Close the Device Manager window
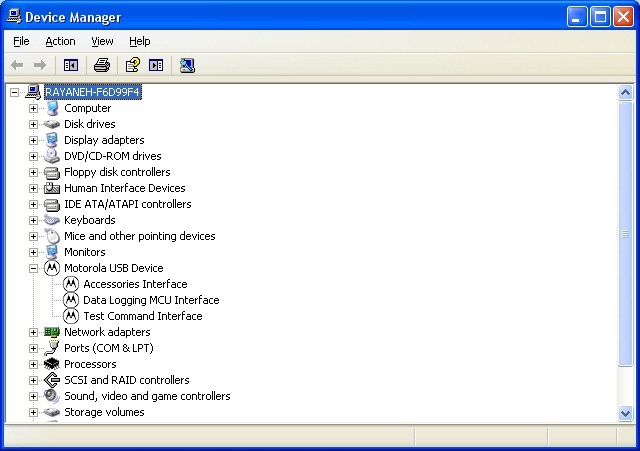 pos(623,17)
